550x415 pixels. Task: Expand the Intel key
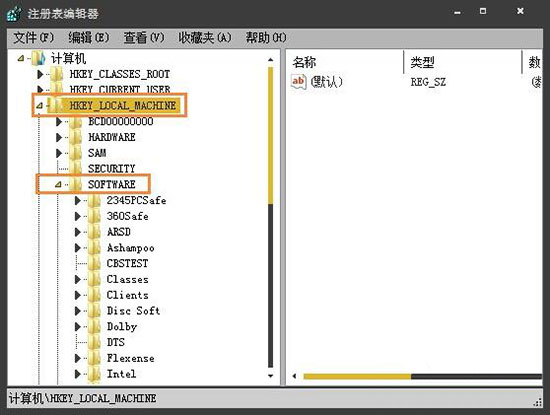(78, 374)
